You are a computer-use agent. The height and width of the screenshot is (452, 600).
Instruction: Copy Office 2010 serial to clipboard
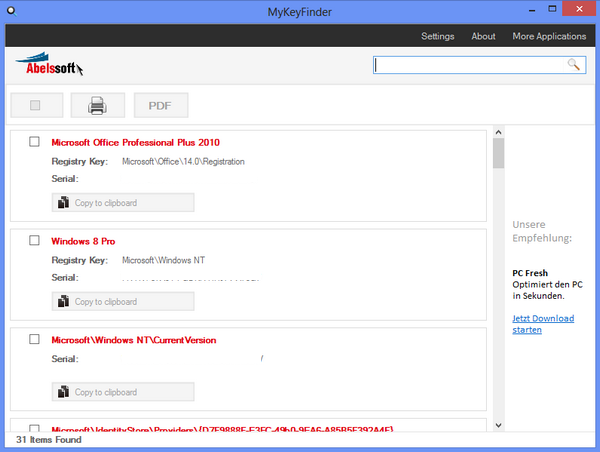[x=123, y=202]
